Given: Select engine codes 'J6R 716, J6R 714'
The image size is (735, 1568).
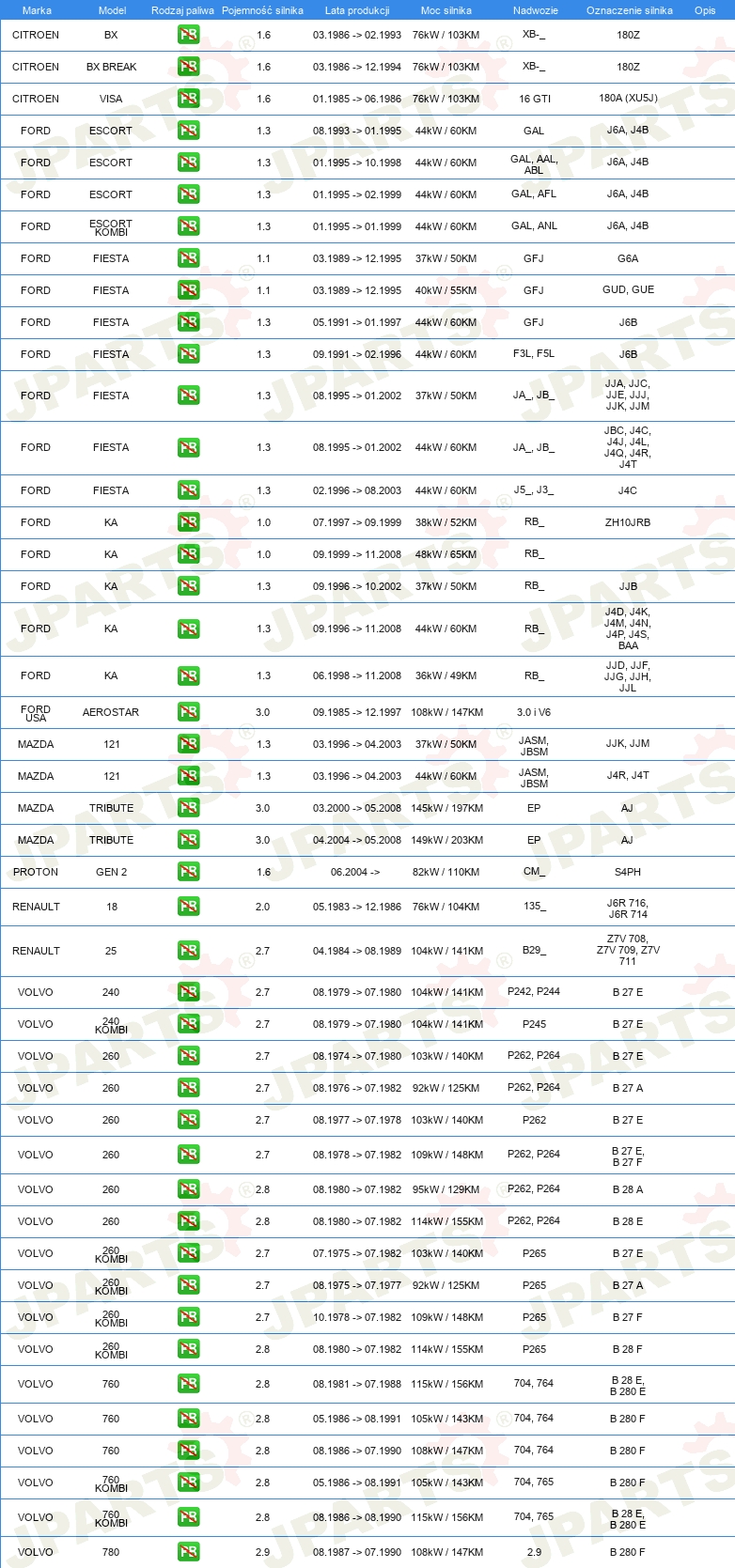Looking at the screenshot, I should (x=628, y=908).
